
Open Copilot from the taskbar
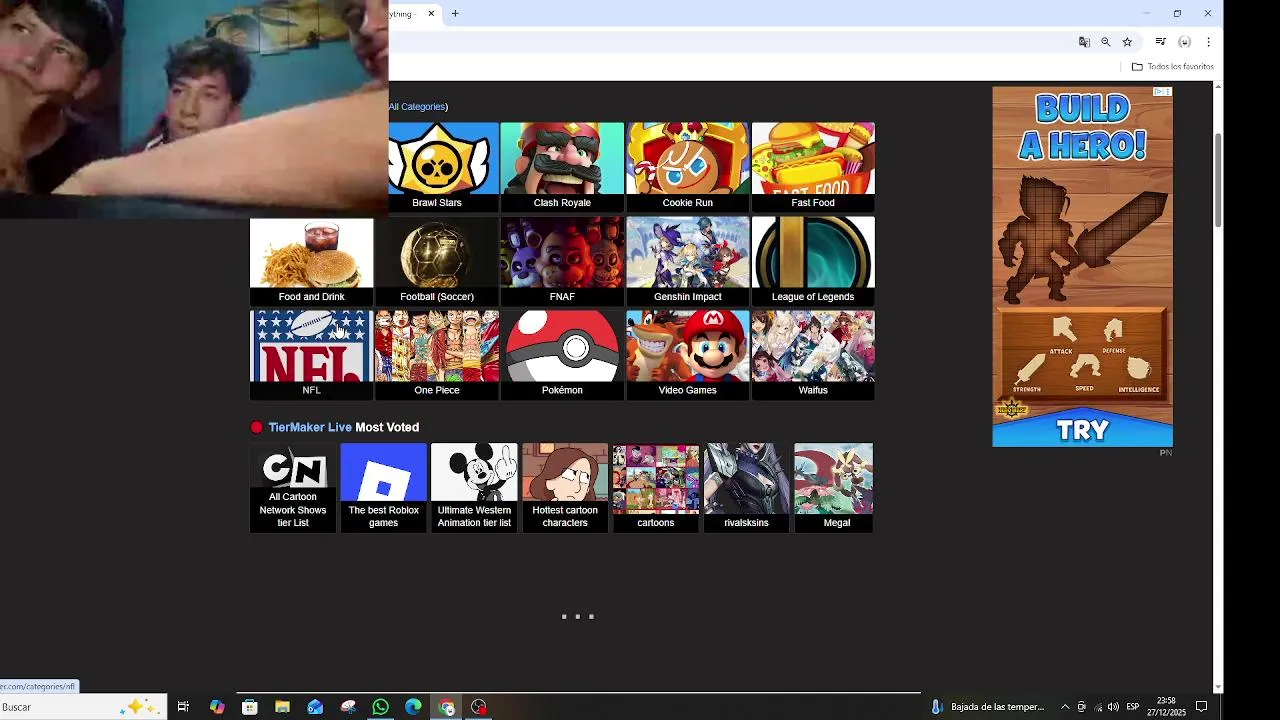(x=217, y=707)
